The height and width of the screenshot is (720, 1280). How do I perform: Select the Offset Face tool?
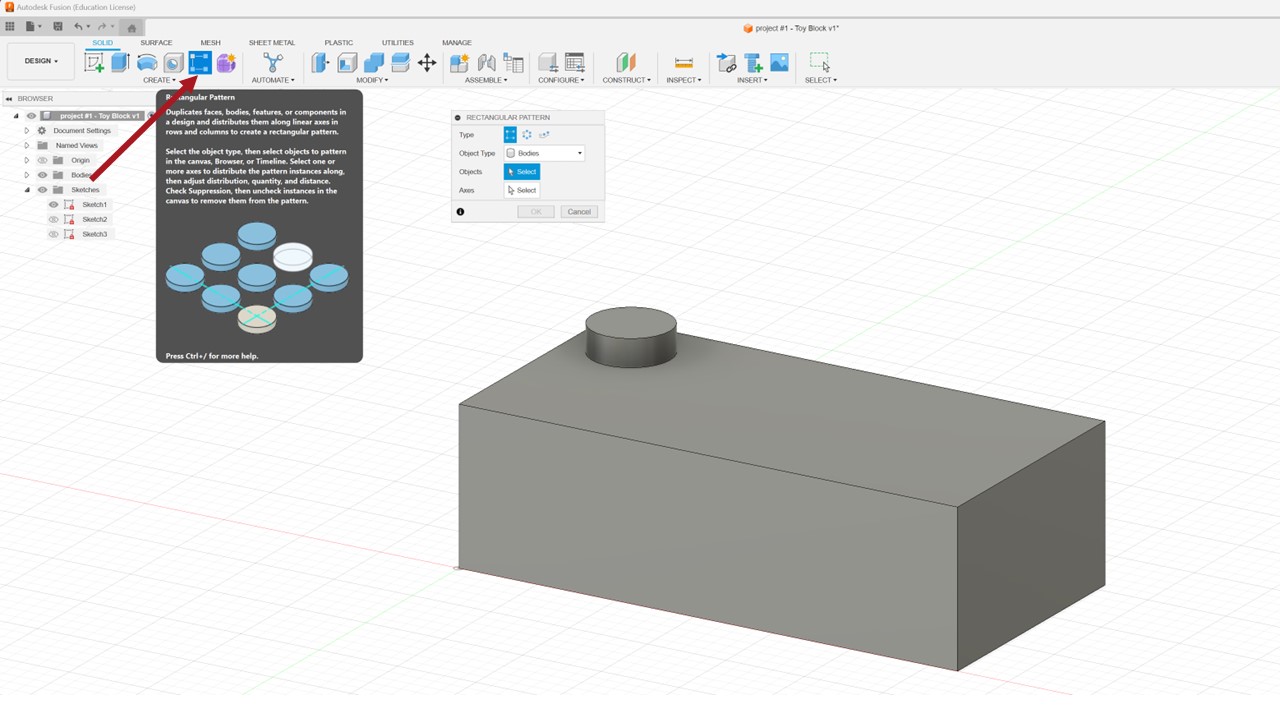(400, 63)
